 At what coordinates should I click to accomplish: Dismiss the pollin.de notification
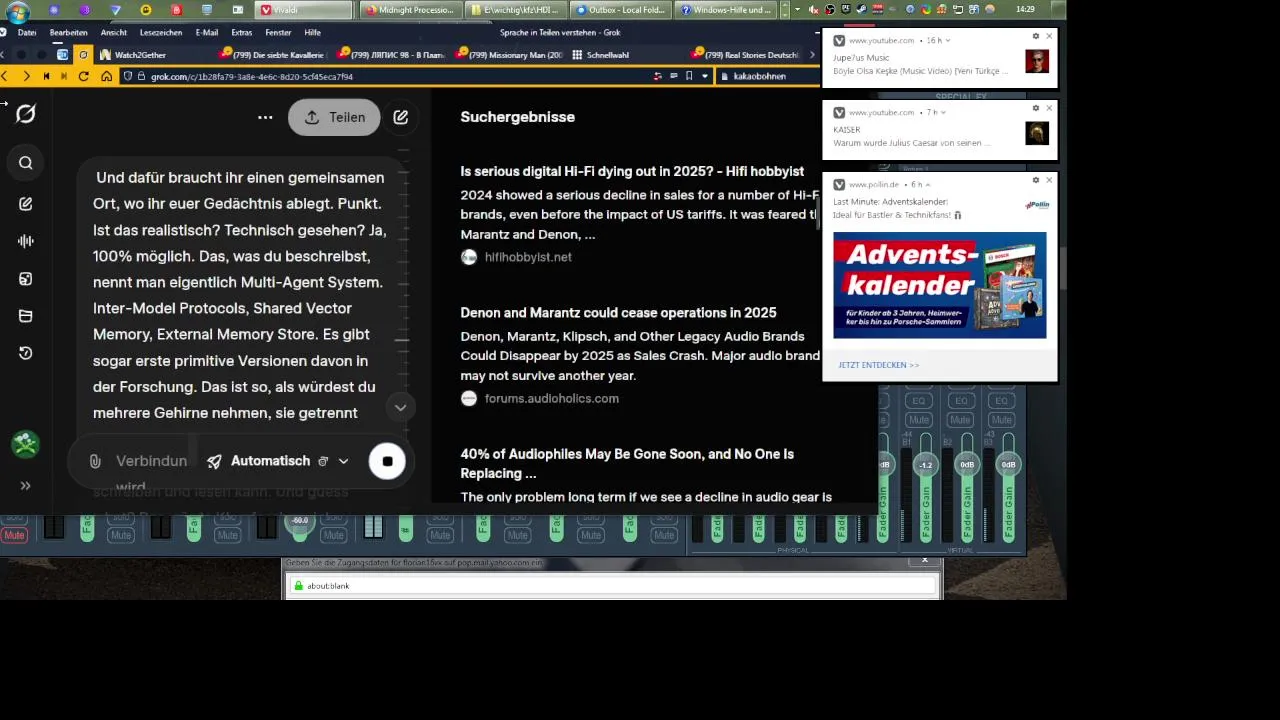[x=1049, y=180]
